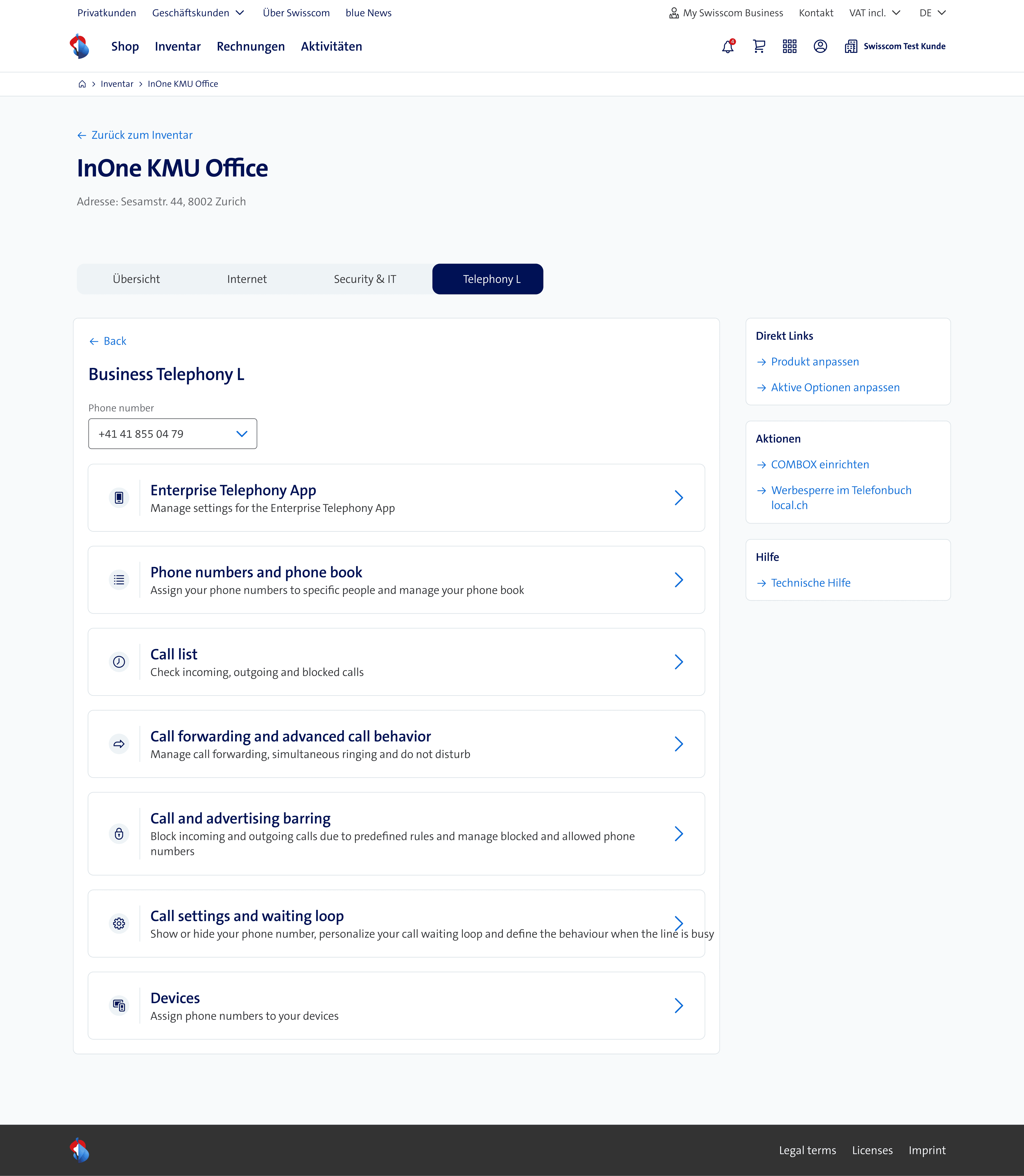This screenshot has width=1024, height=1176.
Task: Open the Aktivitäten menu
Action: 331,46
